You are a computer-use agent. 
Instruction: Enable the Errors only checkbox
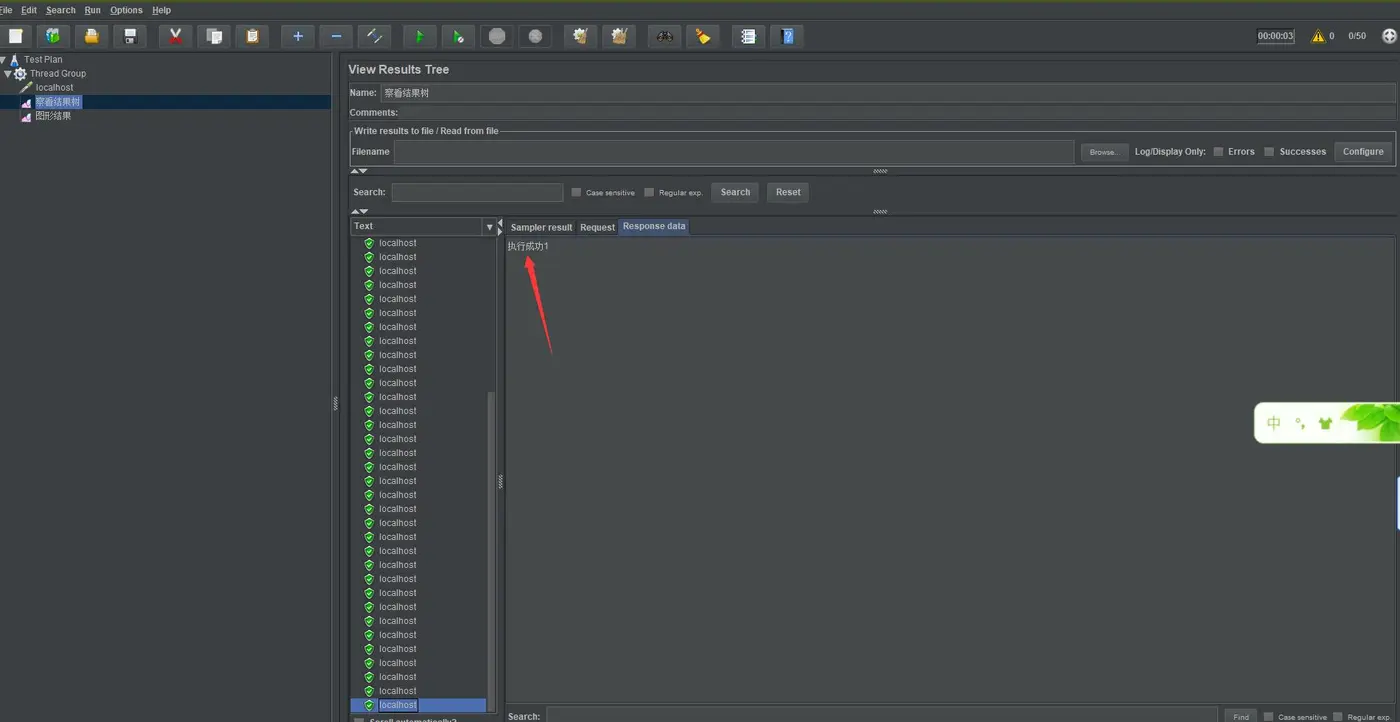(1218, 152)
